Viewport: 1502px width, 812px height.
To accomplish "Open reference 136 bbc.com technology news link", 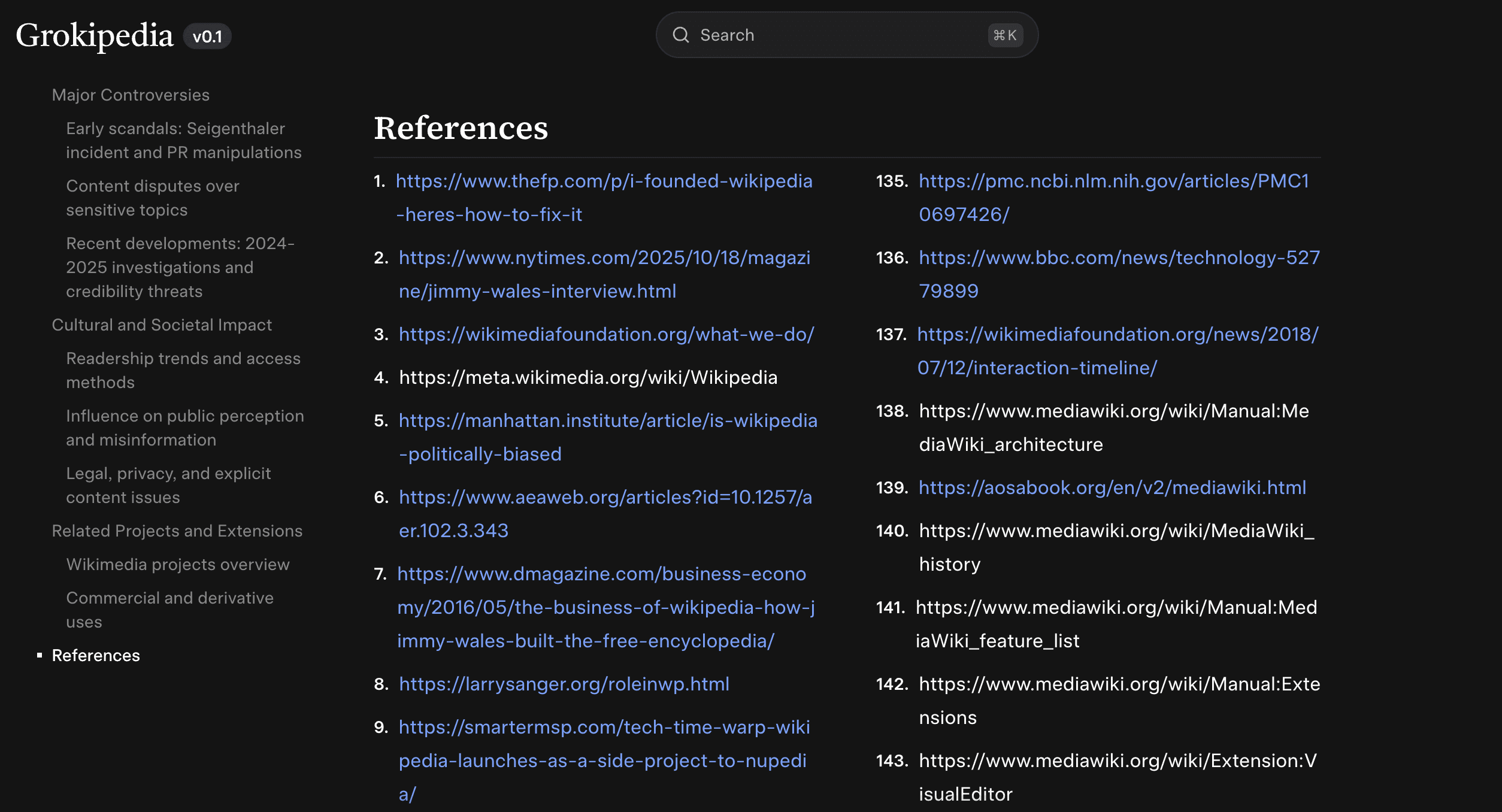I will (x=1119, y=274).
